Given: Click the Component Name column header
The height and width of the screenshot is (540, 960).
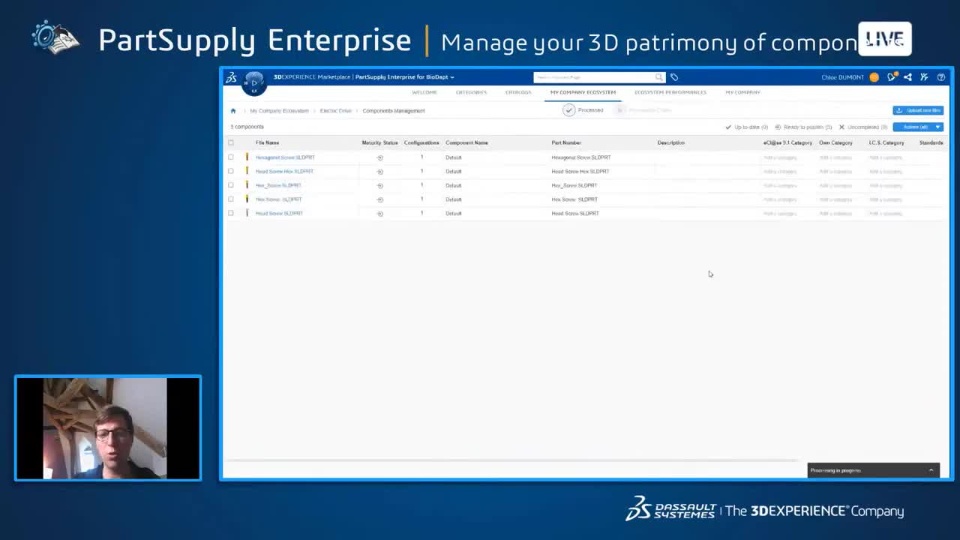Looking at the screenshot, I should coord(467,143).
